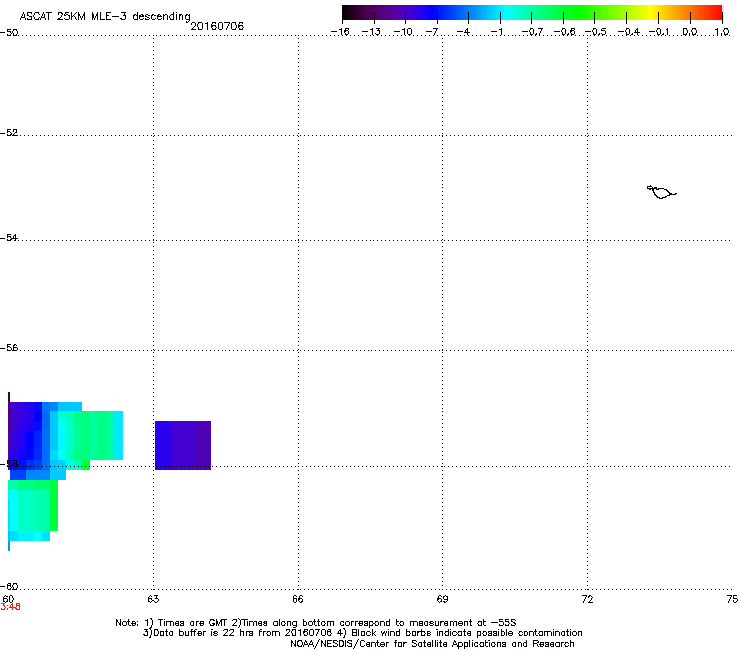Screen dimensions: 740x650
Task: Click the -10 color bar label
Action: [x=403, y=32]
